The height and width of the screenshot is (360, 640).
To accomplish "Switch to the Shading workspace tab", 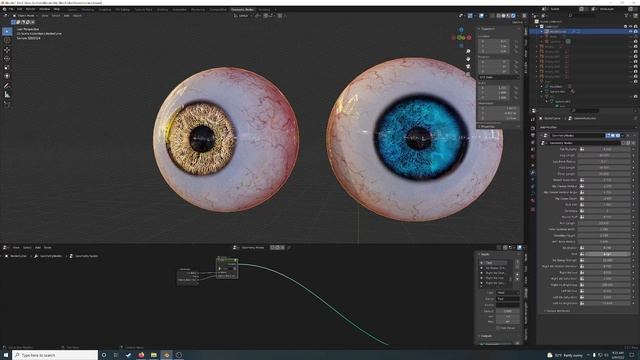I will [162, 9].
